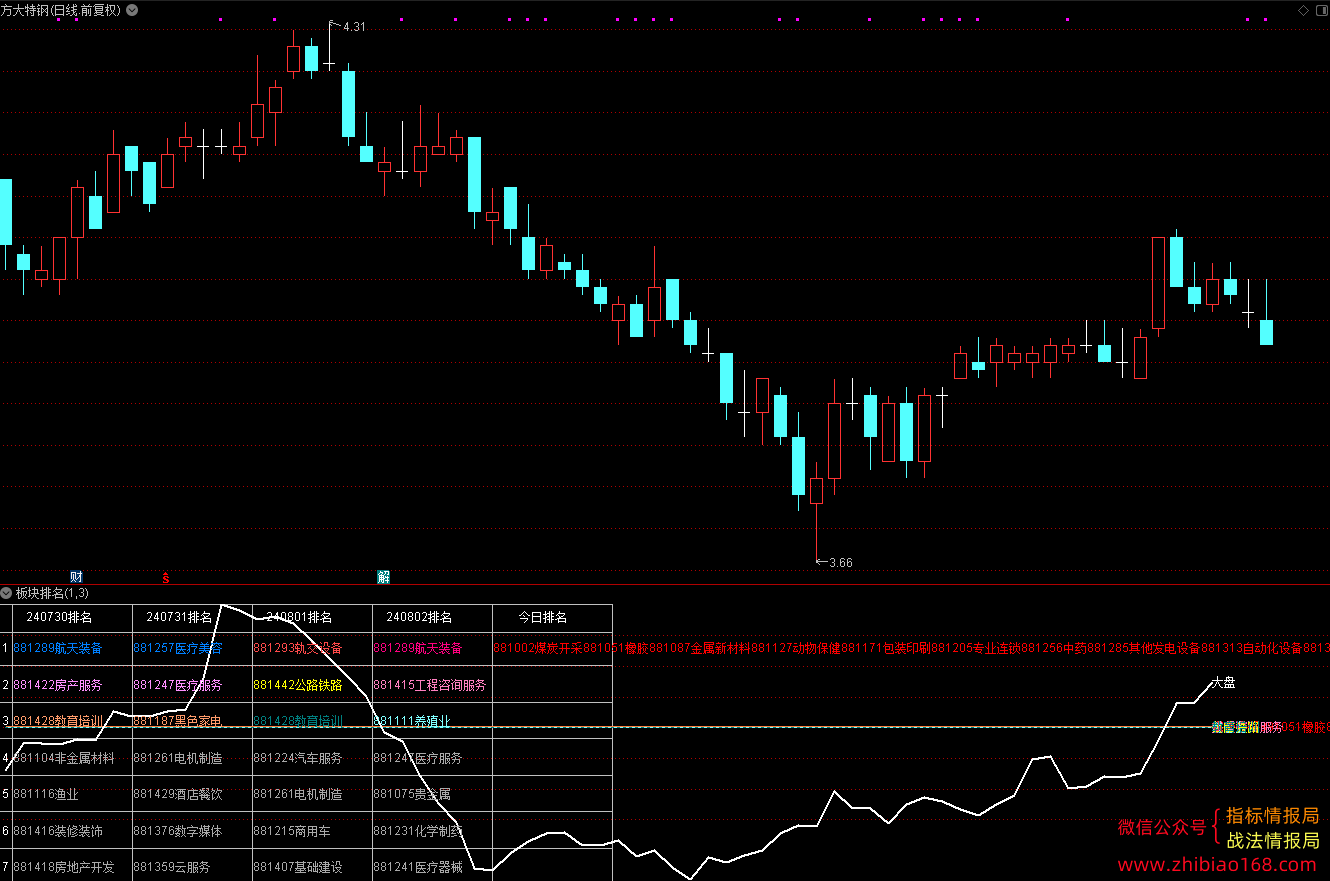Click 881313自动化设备 in today's ranking
The width and height of the screenshot is (1330, 881).
(1252, 648)
